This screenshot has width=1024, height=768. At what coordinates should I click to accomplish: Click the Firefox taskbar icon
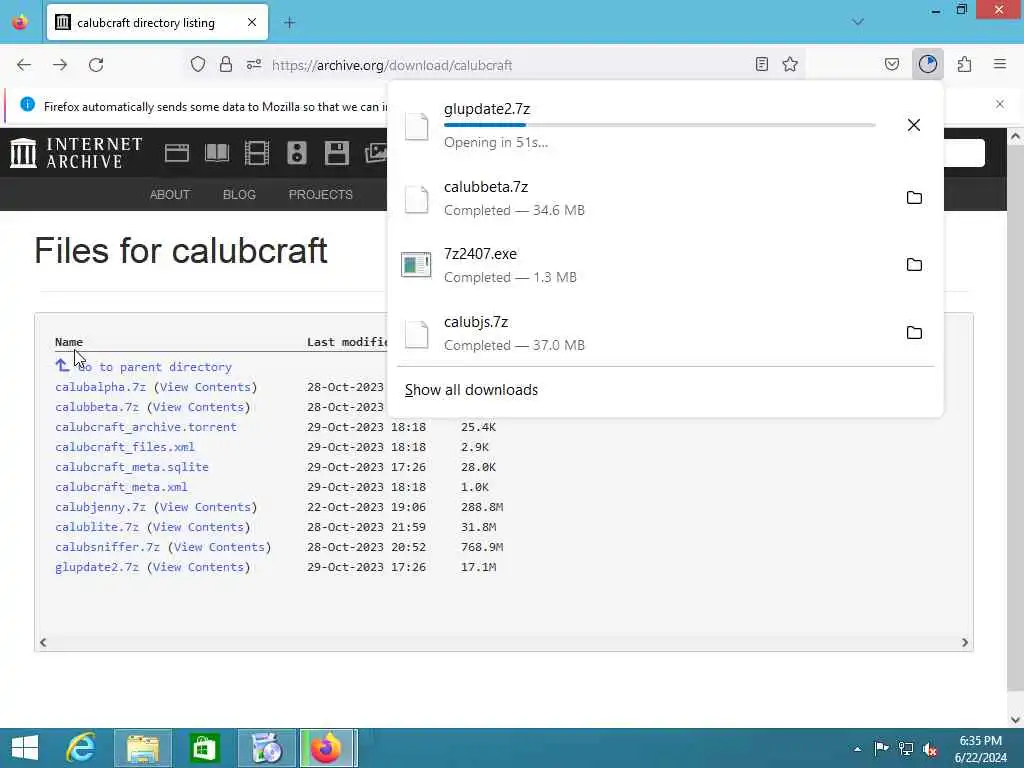(328, 748)
